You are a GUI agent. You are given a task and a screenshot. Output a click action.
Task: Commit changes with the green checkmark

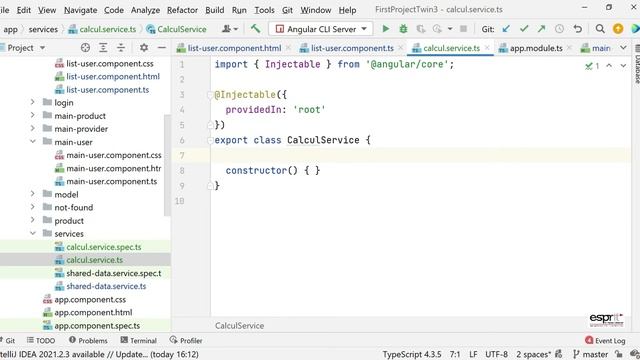tap(524, 29)
